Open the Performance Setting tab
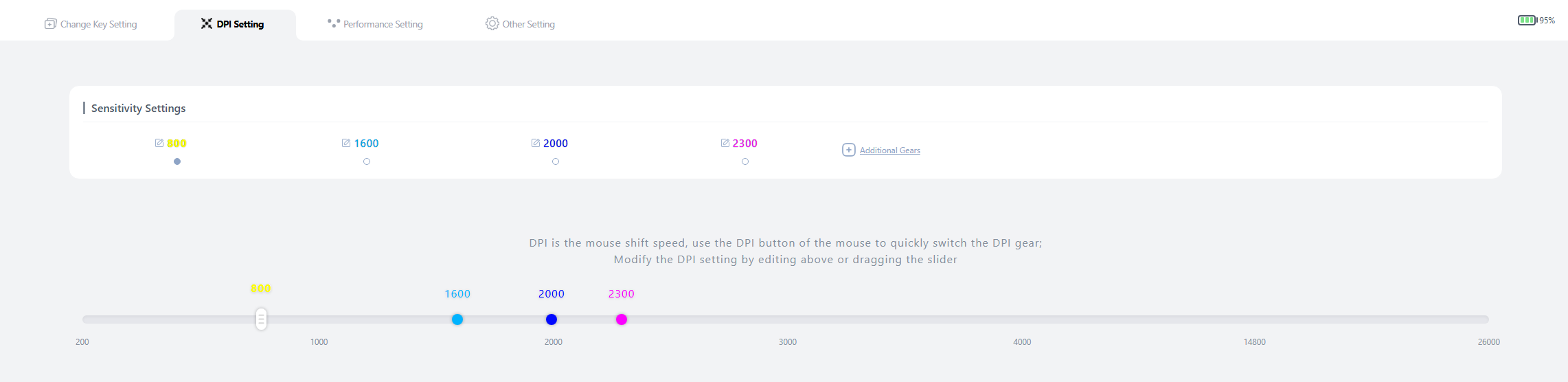1568x382 pixels. pos(375,24)
